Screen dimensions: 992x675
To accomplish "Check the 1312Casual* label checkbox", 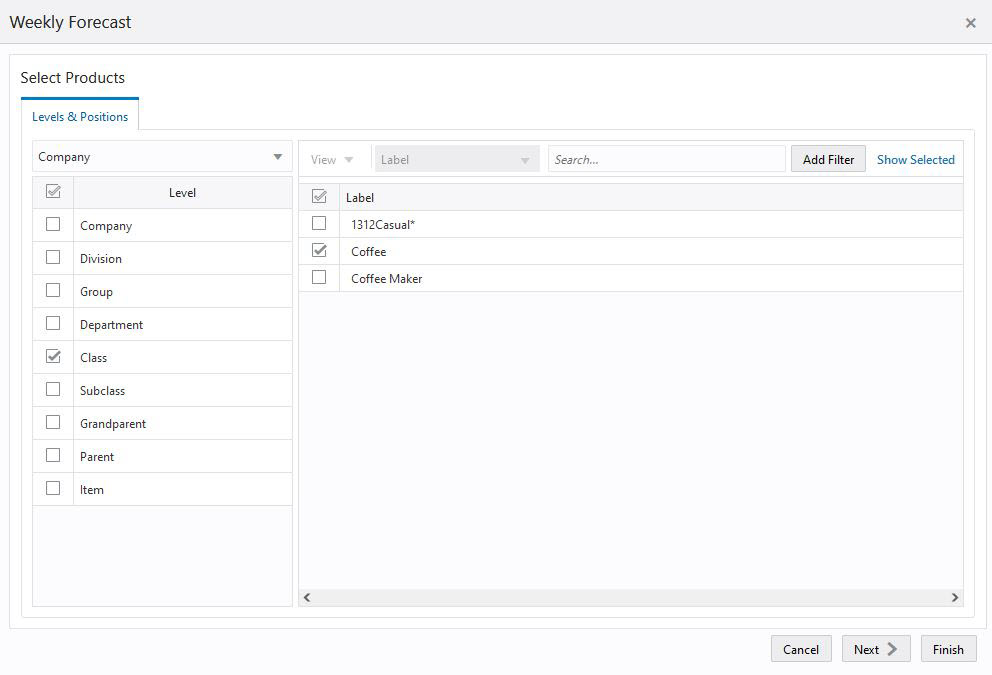I will point(319,222).
